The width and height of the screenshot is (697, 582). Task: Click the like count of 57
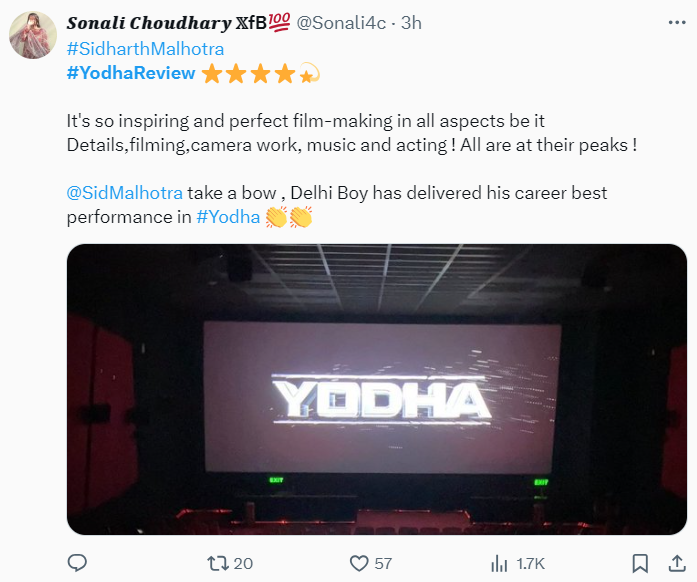[x=383, y=563]
